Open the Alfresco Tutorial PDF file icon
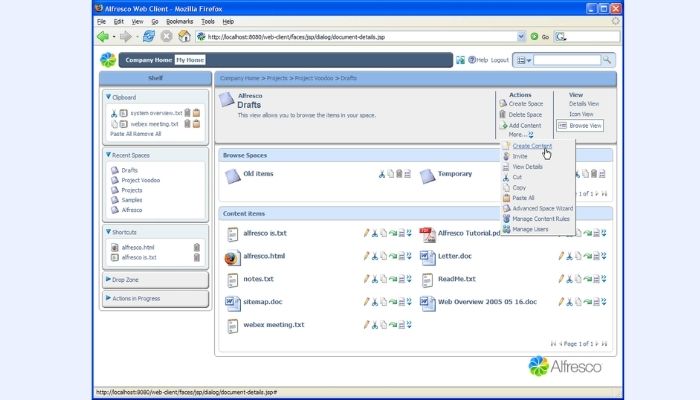 click(x=427, y=234)
